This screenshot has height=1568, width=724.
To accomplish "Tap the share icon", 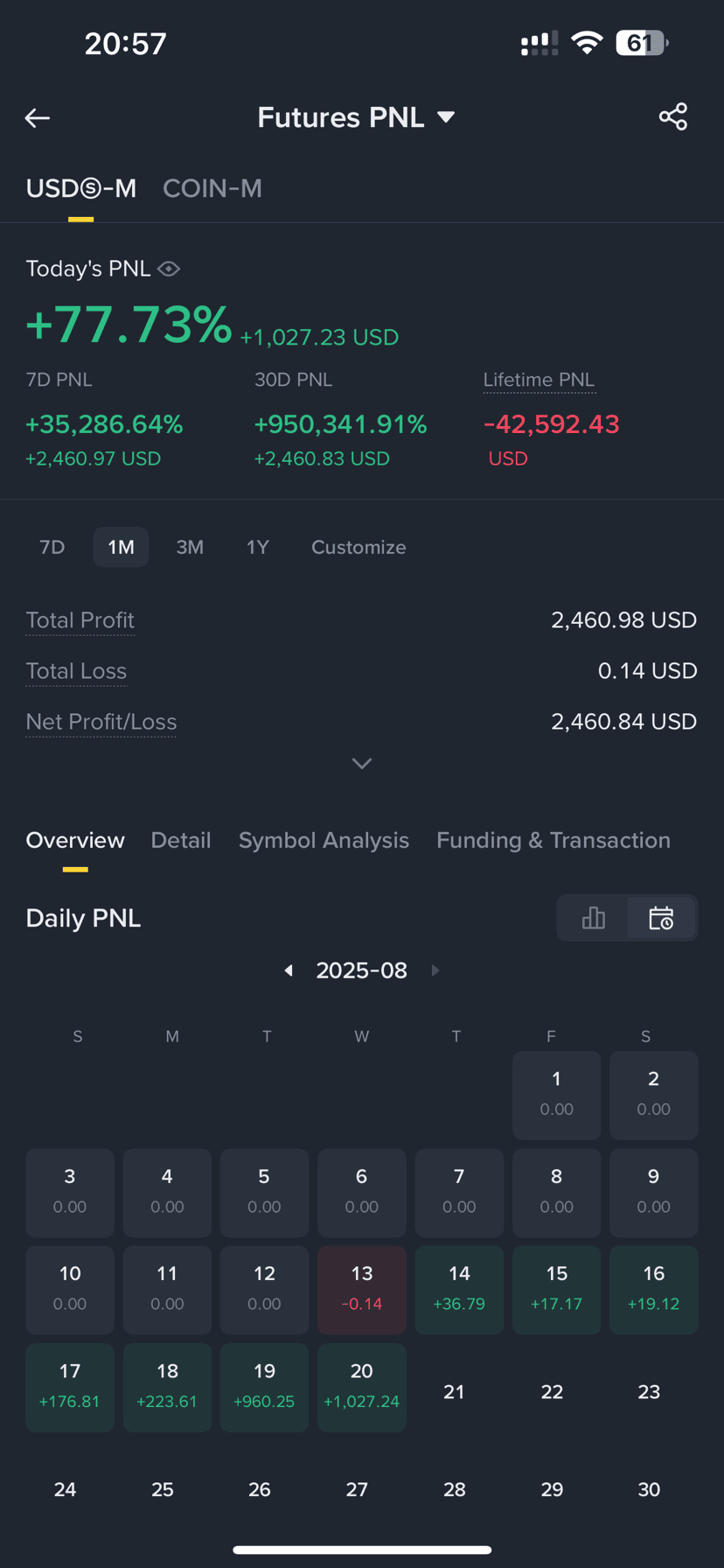I will (673, 117).
